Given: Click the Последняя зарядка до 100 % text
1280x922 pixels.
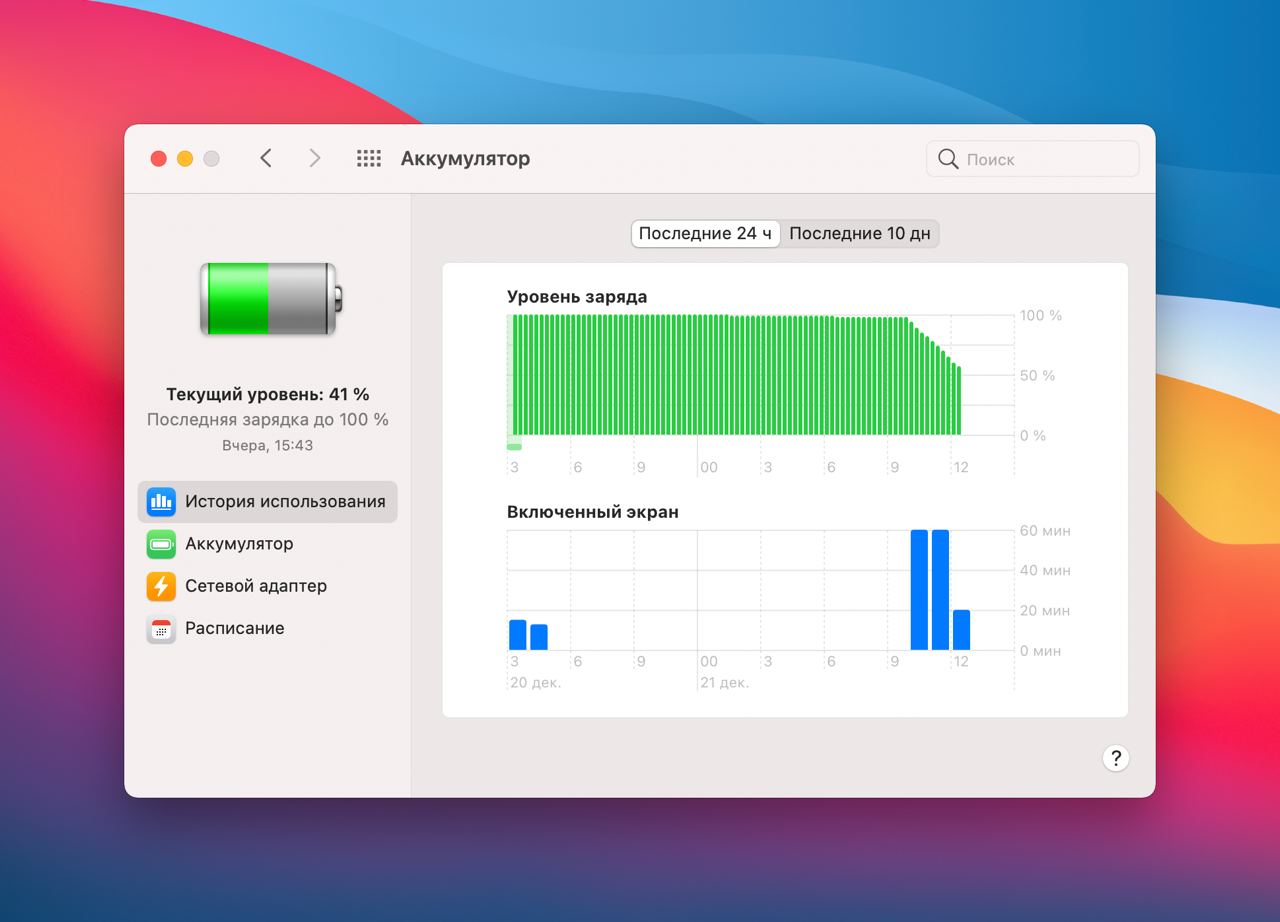Looking at the screenshot, I should pos(268,420).
